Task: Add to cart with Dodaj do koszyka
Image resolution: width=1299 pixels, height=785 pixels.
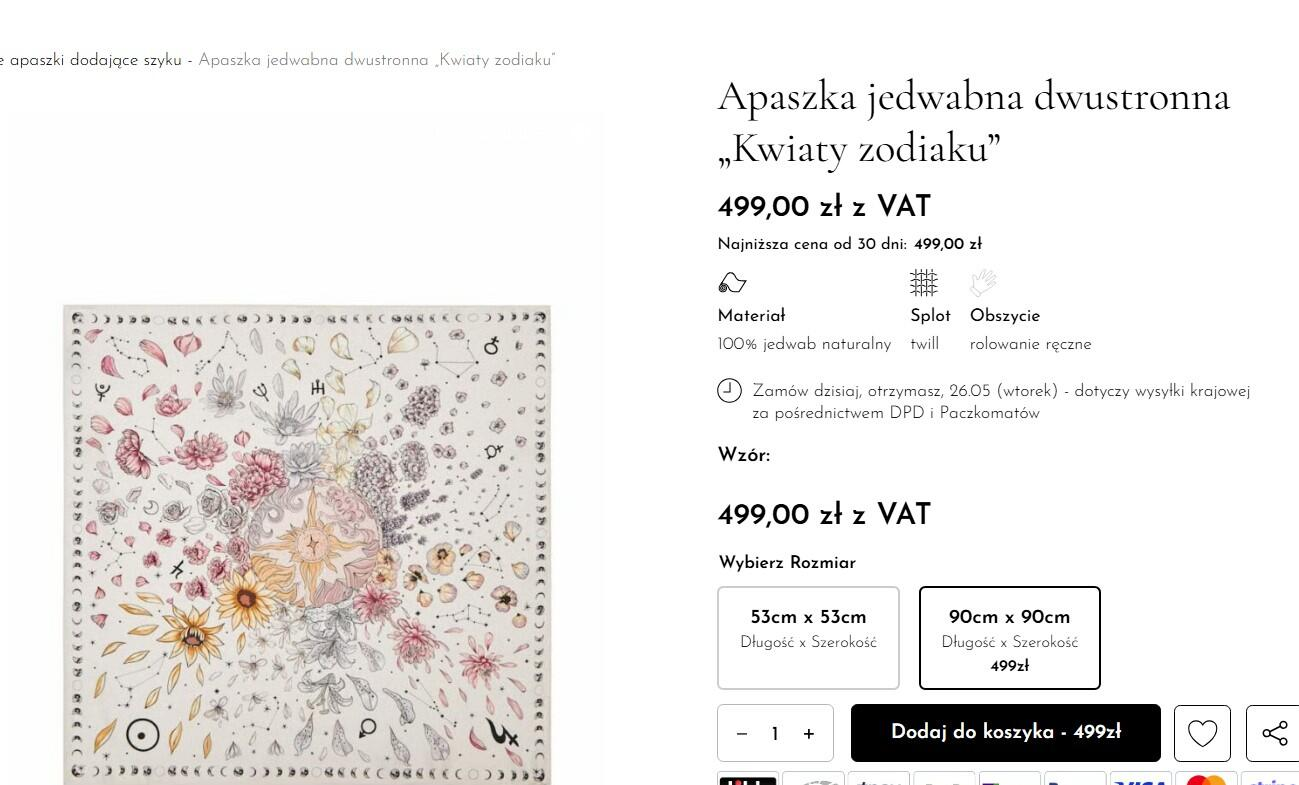Action: pyautogui.click(x=1006, y=733)
